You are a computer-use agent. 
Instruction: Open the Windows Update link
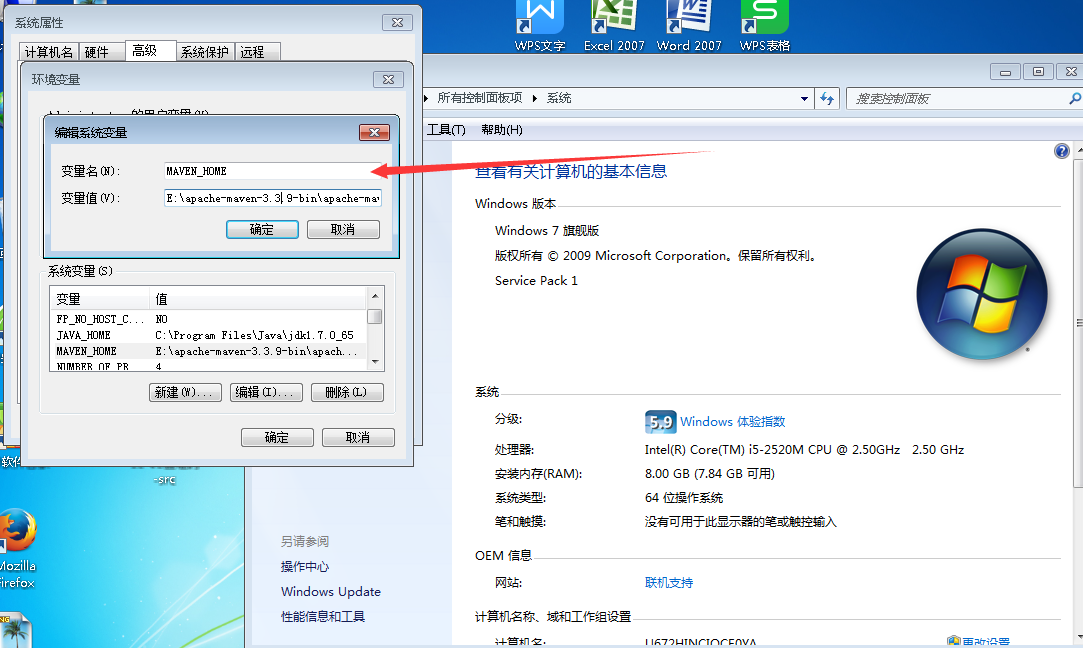(330, 592)
